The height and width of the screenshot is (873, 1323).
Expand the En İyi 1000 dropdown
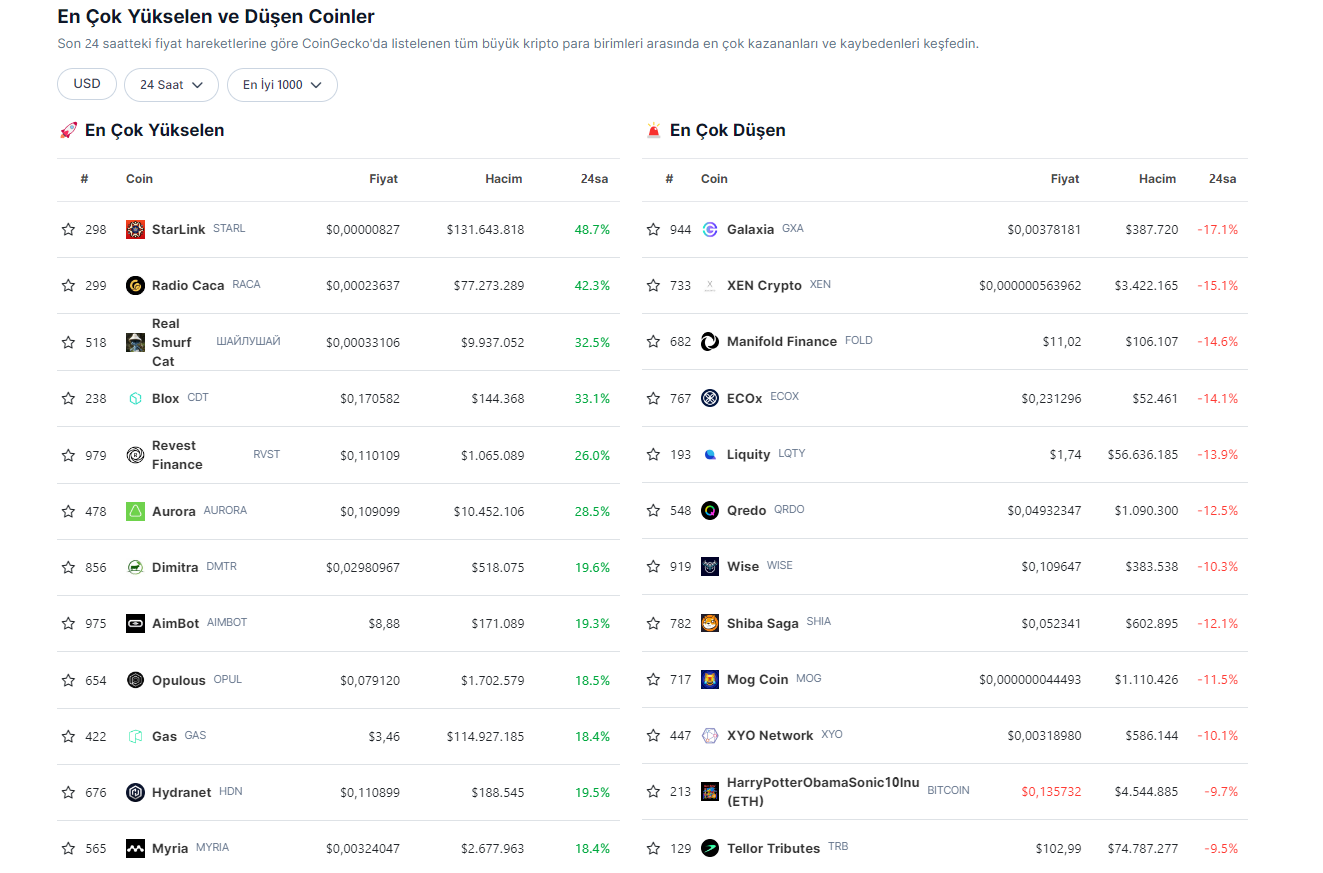click(282, 85)
